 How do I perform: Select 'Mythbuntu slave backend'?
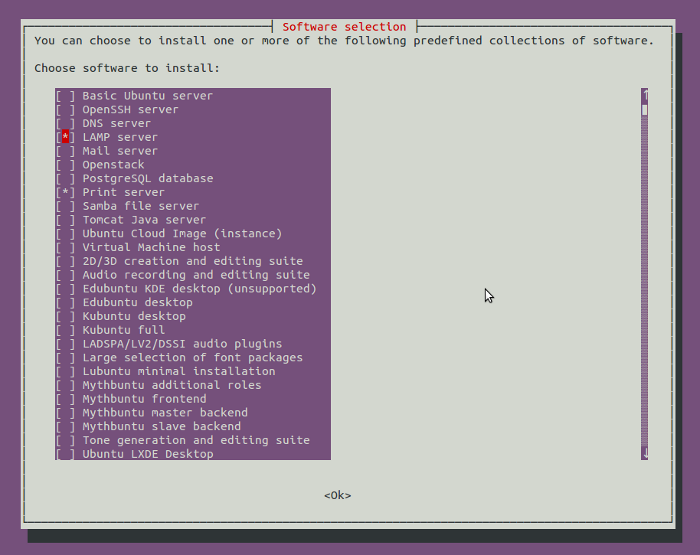[x=193, y=426]
